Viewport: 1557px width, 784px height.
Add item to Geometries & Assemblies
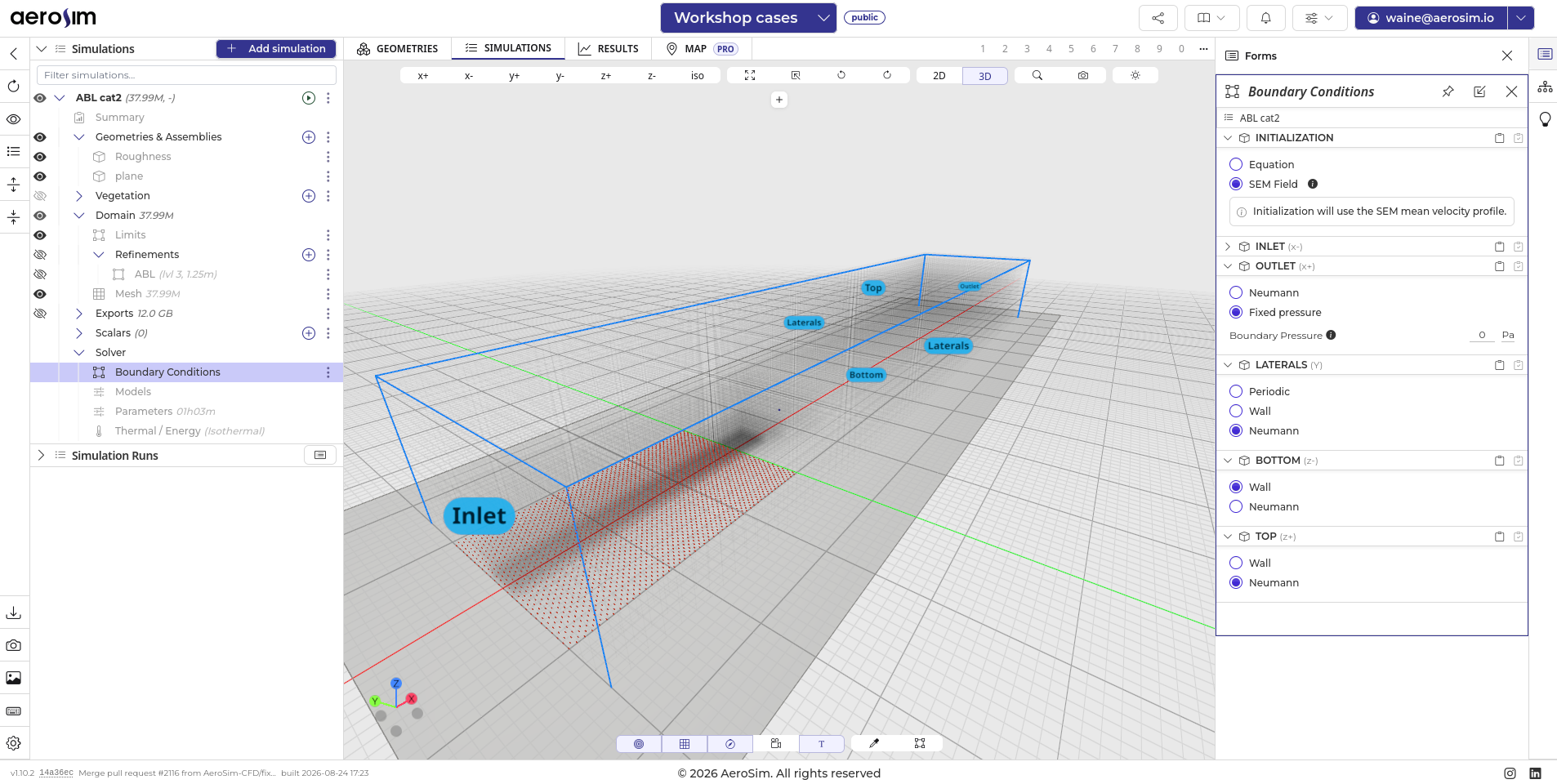point(309,137)
